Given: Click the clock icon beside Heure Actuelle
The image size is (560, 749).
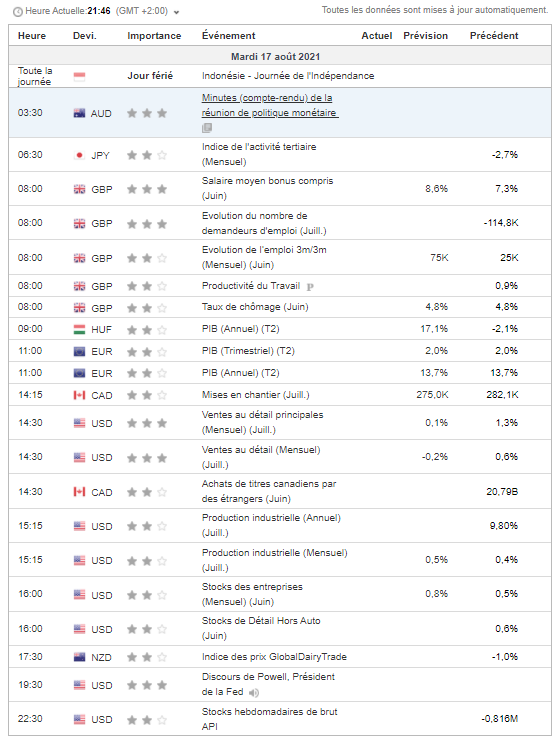Looking at the screenshot, I should tap(18, 12).
